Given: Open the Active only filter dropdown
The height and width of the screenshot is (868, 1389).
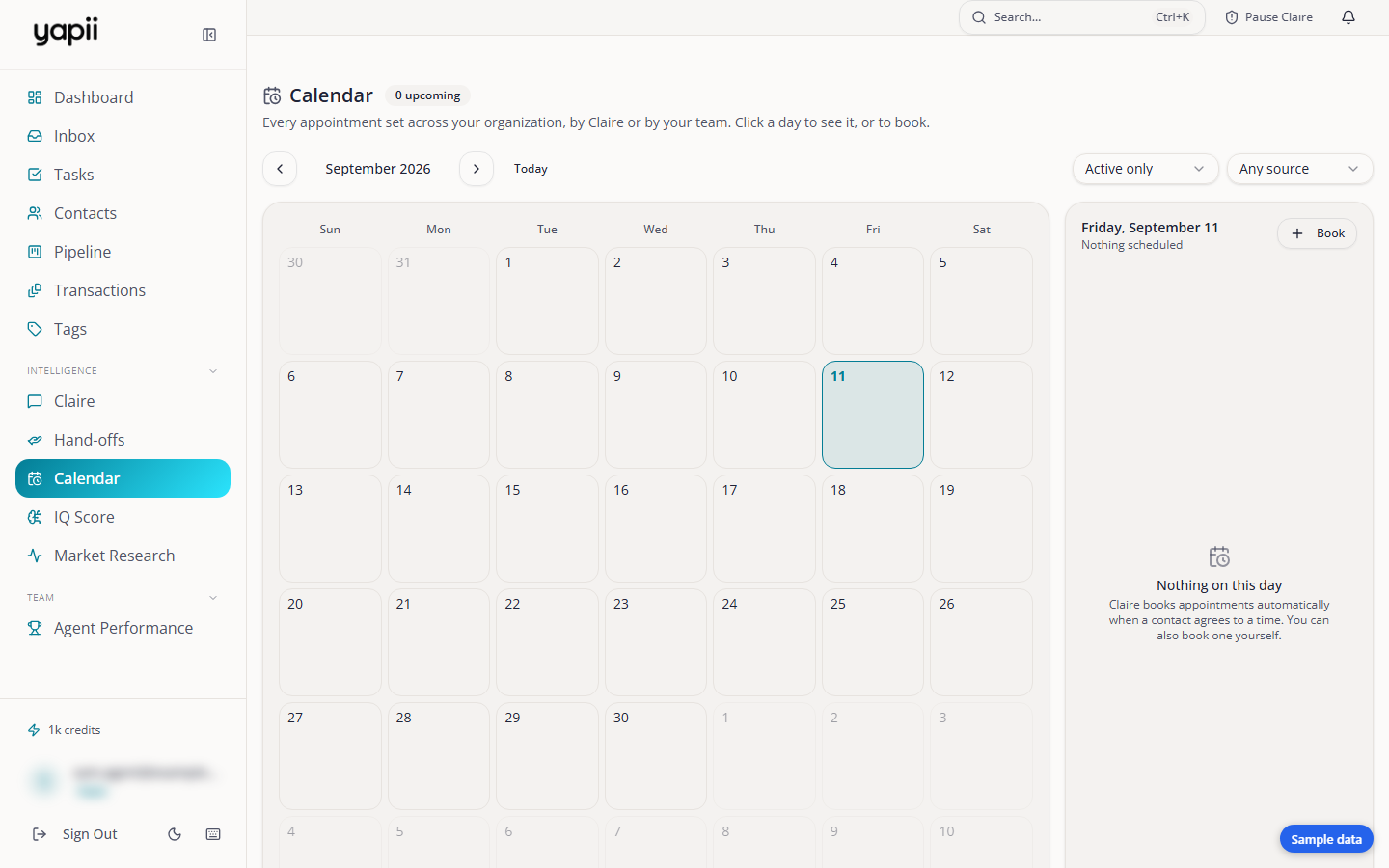Looking at the screenshot, I should [1145, 169].
